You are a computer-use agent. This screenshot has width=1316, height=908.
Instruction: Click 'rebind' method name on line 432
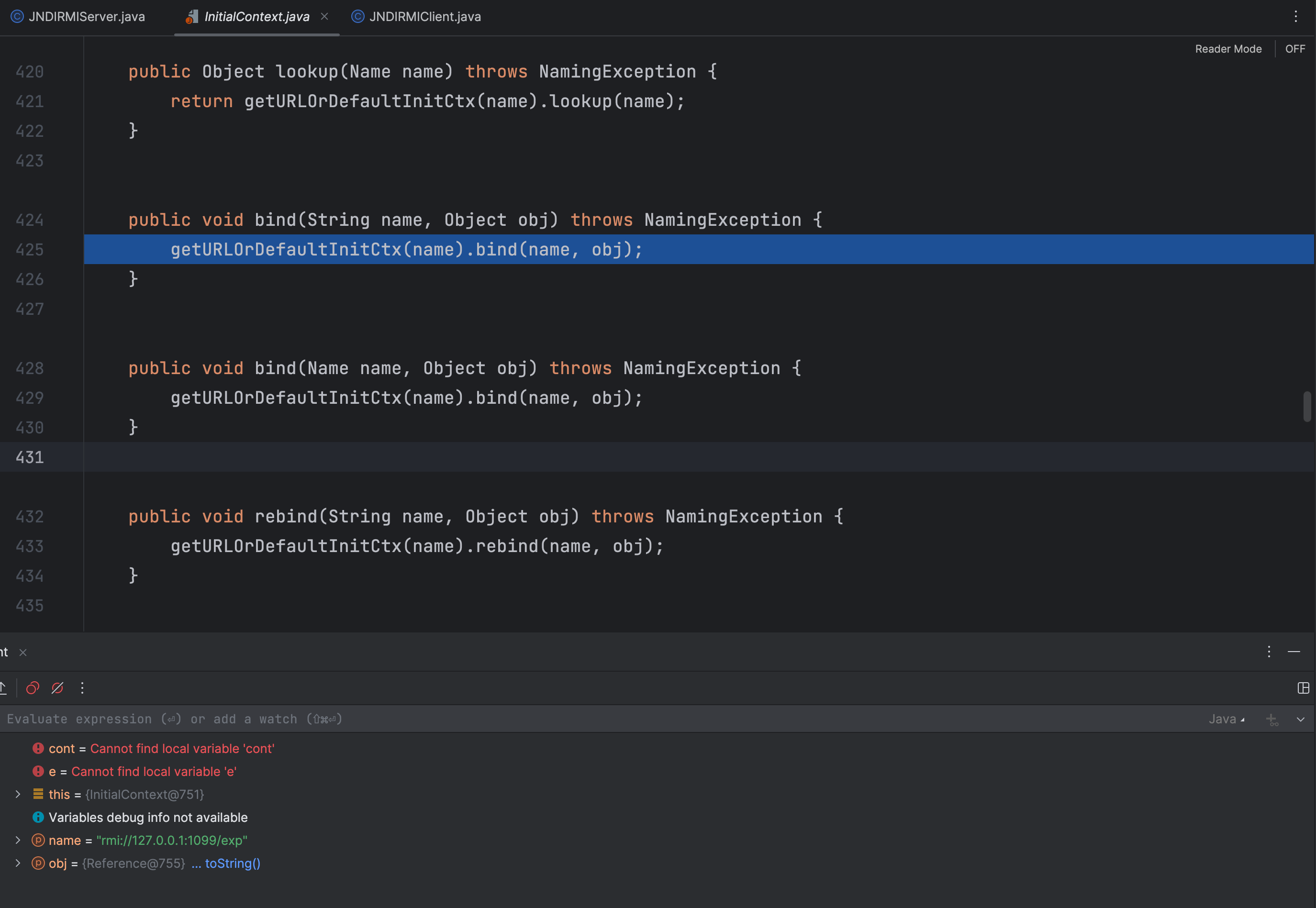click(286, 516)
